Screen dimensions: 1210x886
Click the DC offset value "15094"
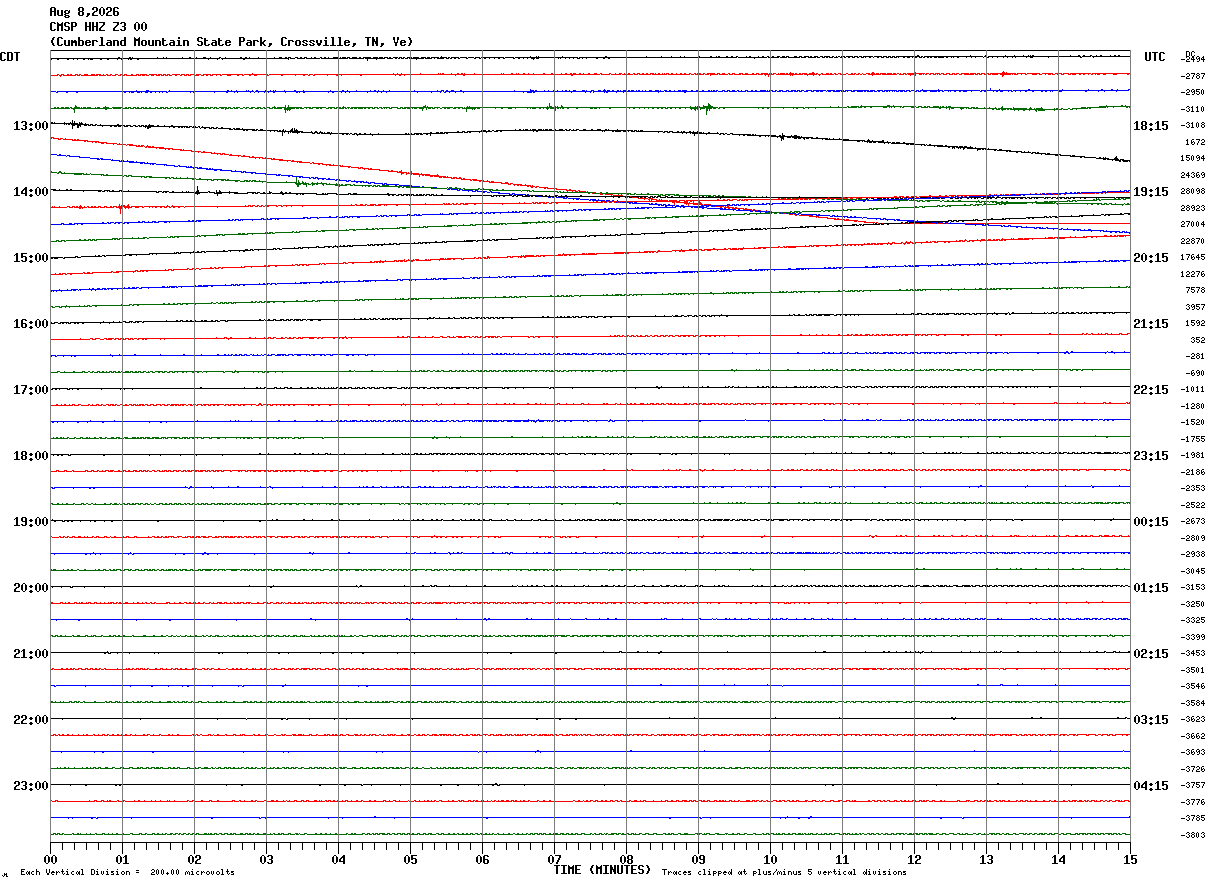pyautogui.click(x=1193, y=158)
